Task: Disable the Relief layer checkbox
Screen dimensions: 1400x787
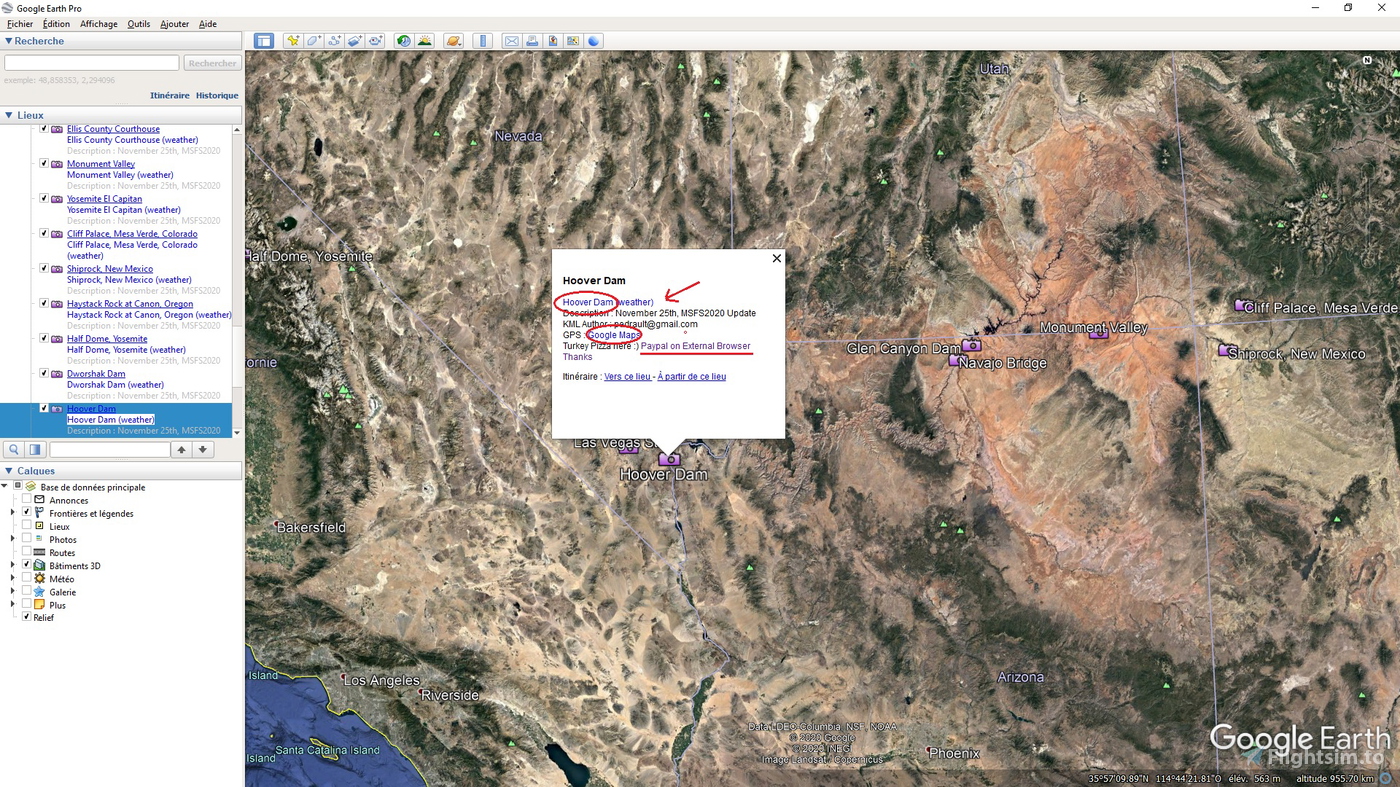Action: (x=25, y=617)
